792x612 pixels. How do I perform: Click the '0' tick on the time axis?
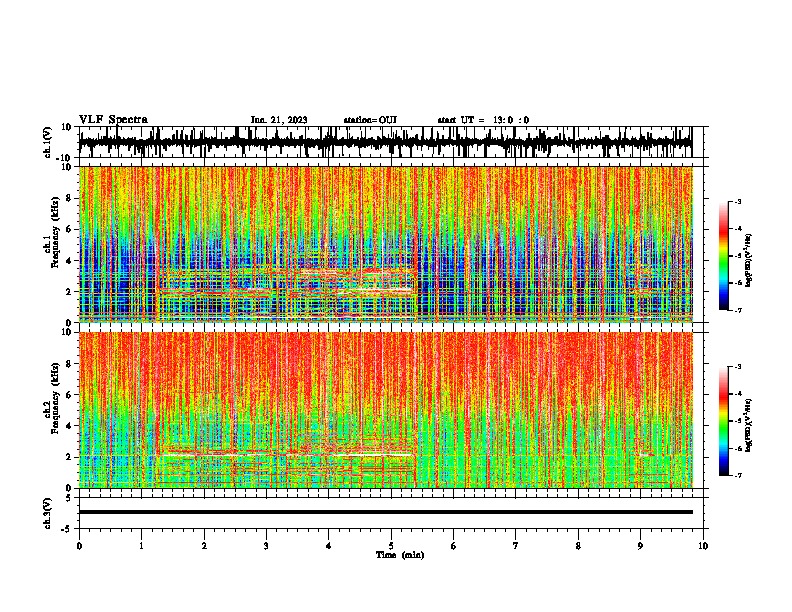click(79, 546)
